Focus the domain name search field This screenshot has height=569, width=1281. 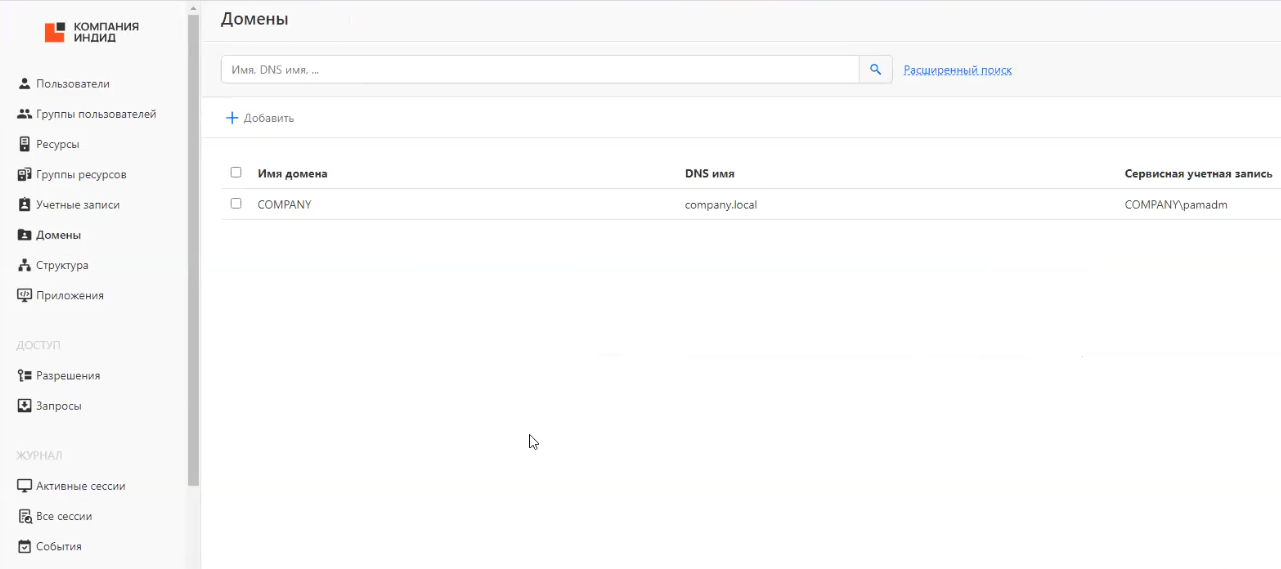(x=540, y=70)
